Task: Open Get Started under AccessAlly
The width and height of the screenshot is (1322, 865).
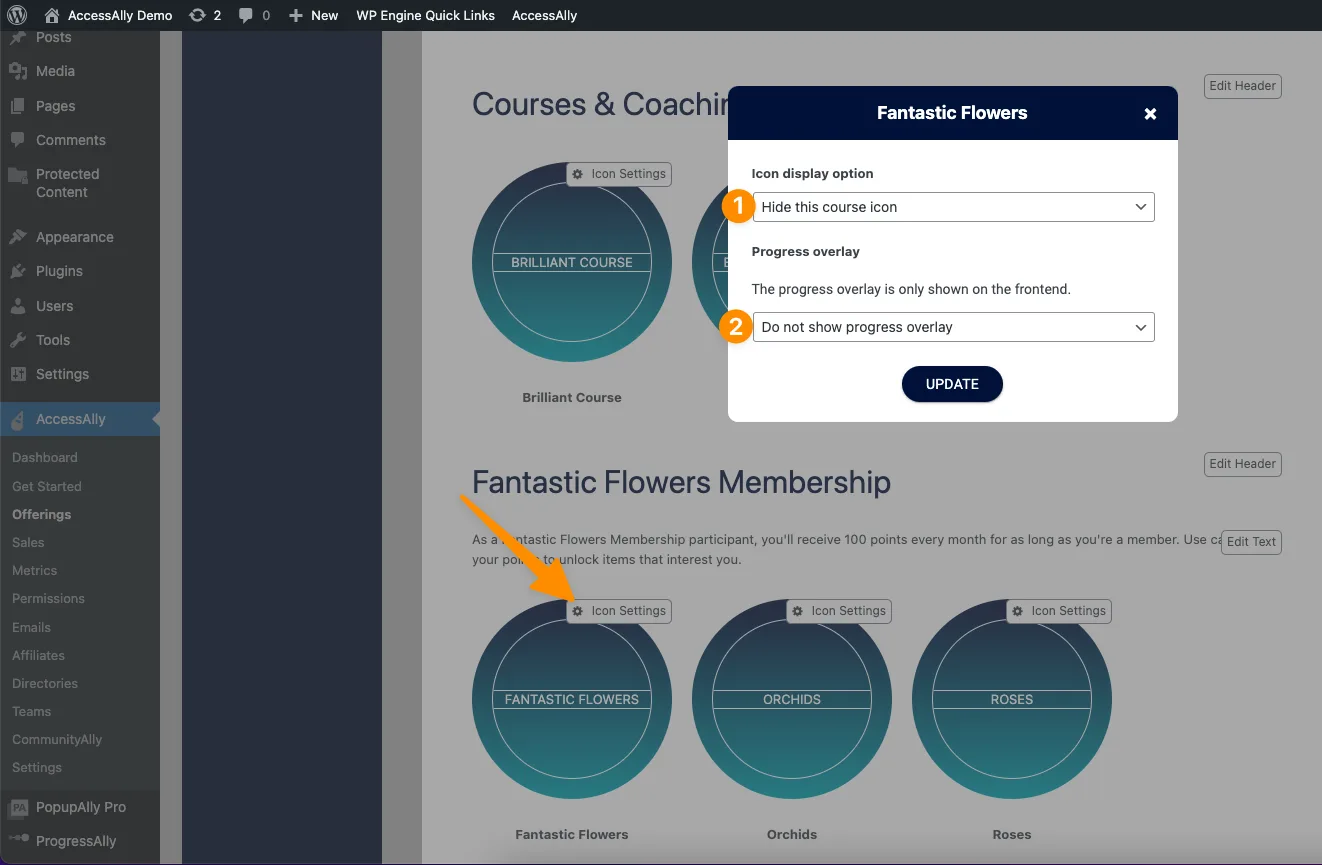Action: tap(47, 486)
